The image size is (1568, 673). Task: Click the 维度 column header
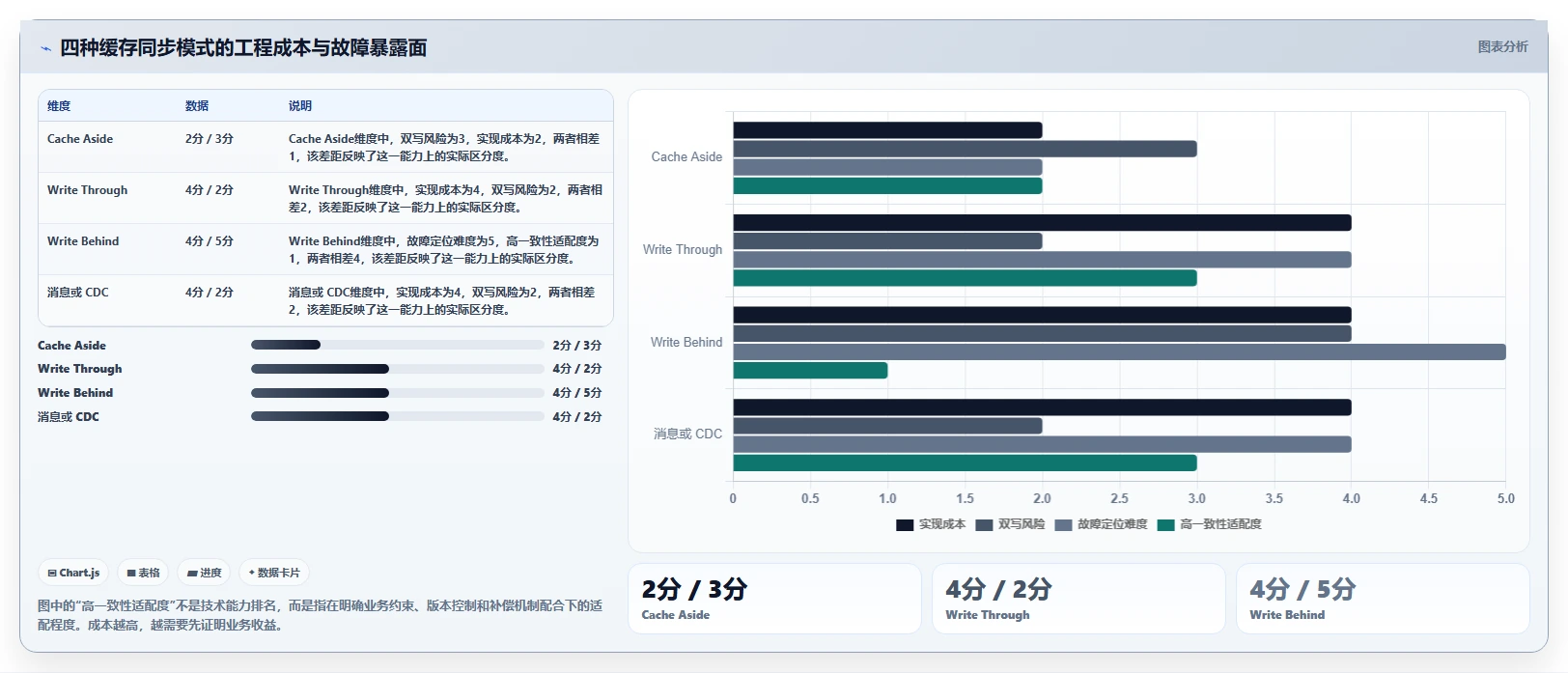pyautogui.click(x=59, y=106)
